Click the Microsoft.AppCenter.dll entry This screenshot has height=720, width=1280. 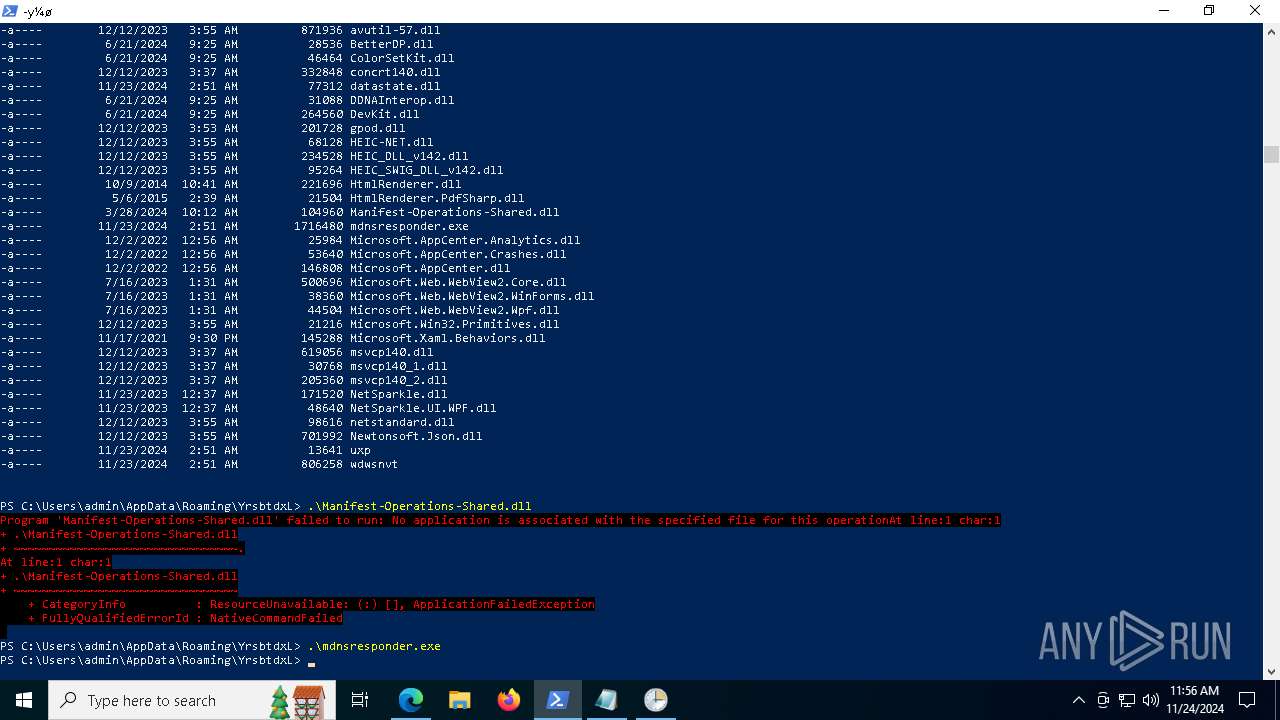tap(430, 268)
